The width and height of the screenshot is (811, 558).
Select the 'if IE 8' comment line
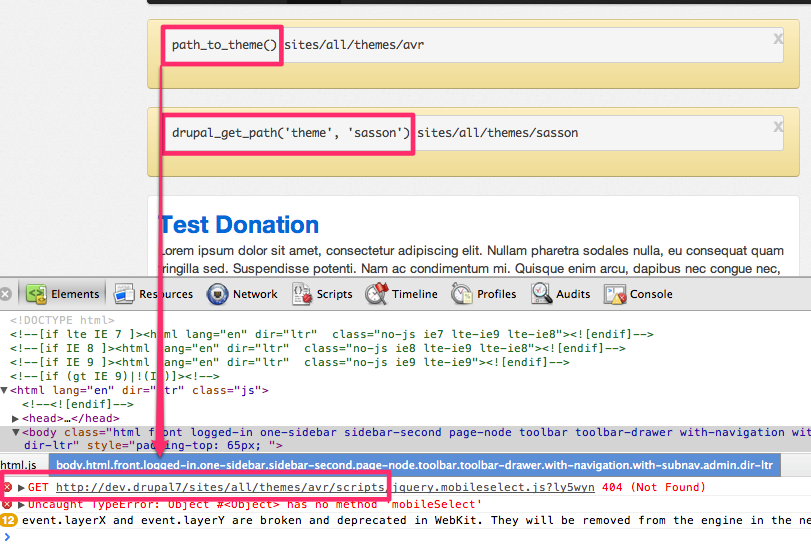[x=318, y=348]
